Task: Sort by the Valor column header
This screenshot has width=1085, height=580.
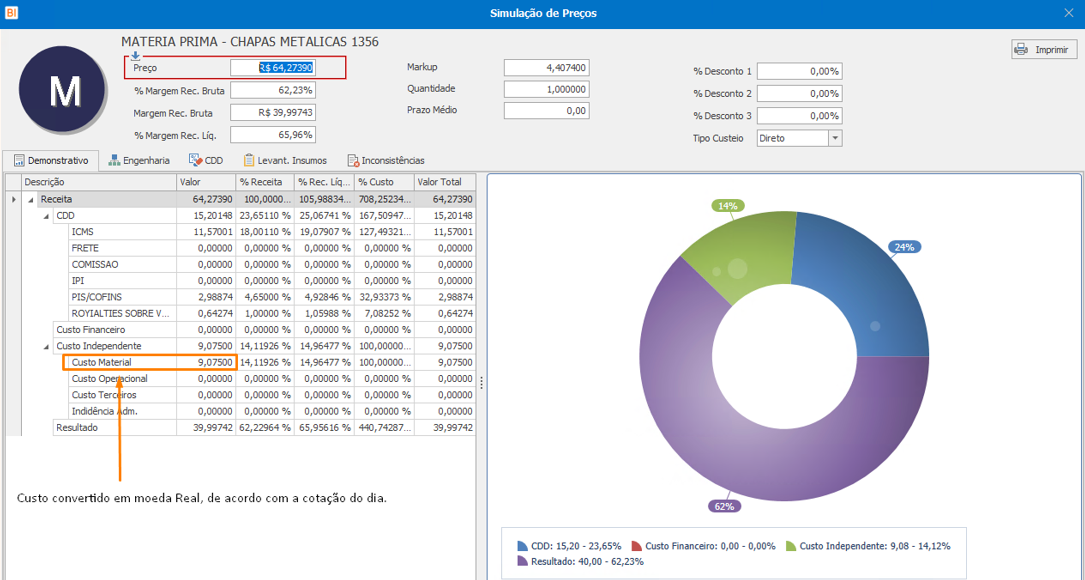Action: (x=206, y=182)
